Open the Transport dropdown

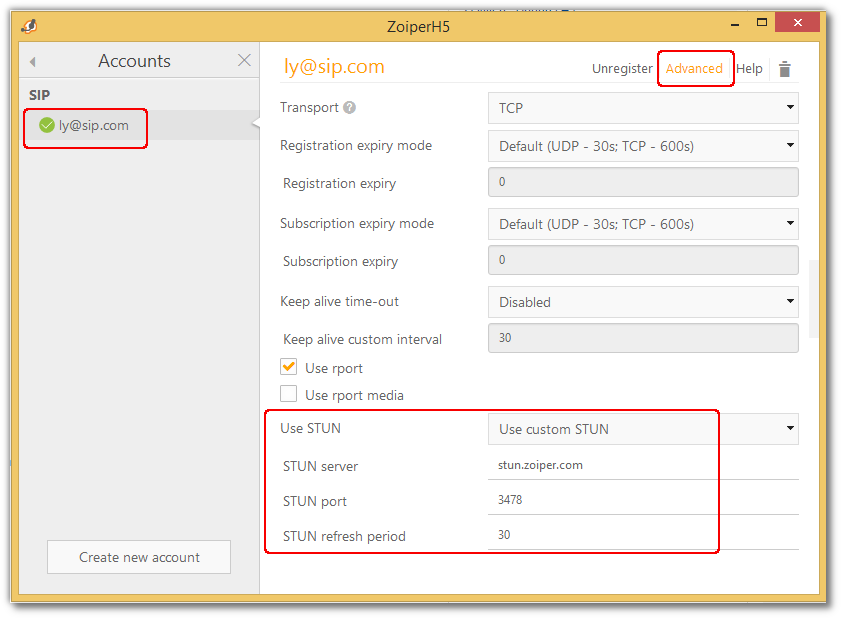coord(642,107)
